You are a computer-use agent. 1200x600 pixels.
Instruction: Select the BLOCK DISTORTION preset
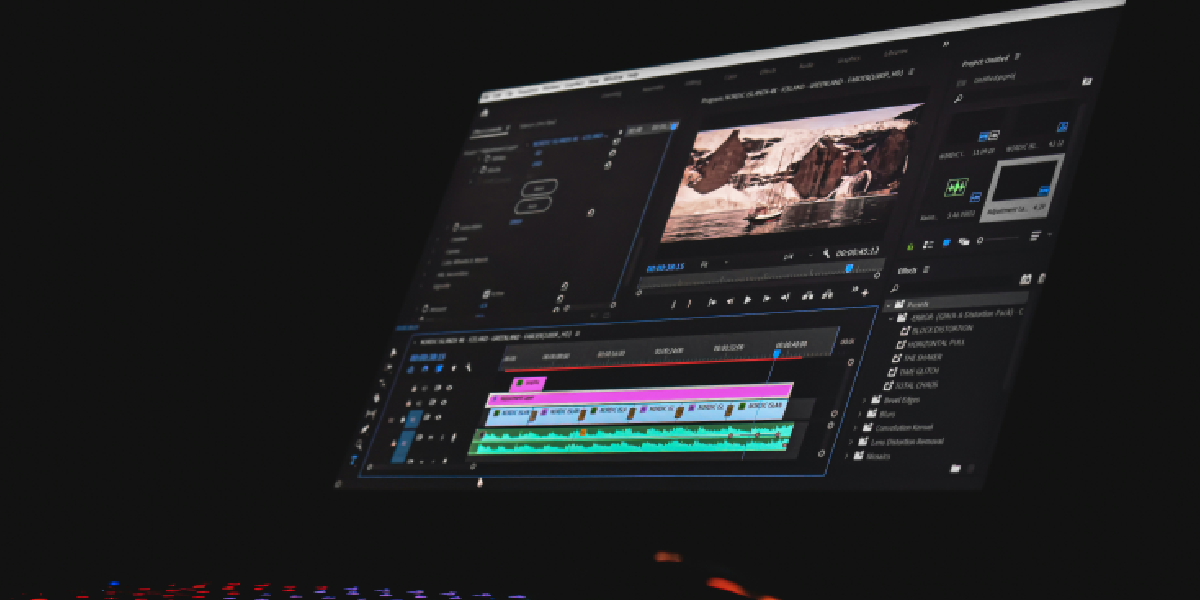(942, 329)
